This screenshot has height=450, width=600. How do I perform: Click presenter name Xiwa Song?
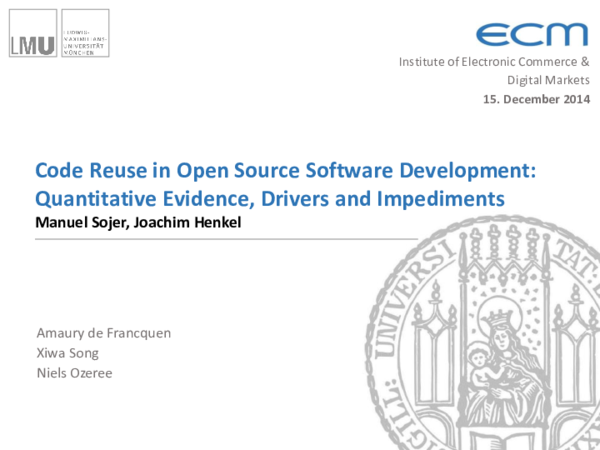click(x=67, y=353)
